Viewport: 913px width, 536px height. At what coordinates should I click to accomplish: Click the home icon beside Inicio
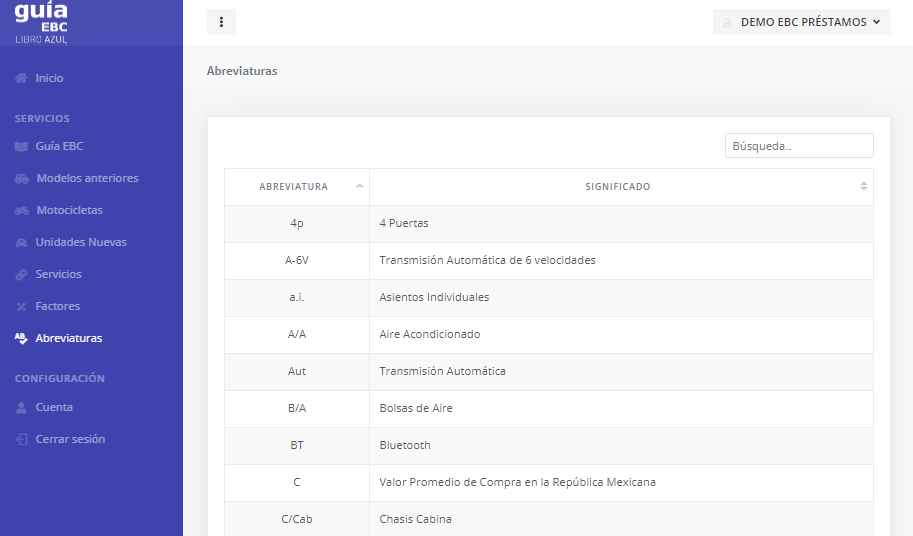tap(21, 78)
